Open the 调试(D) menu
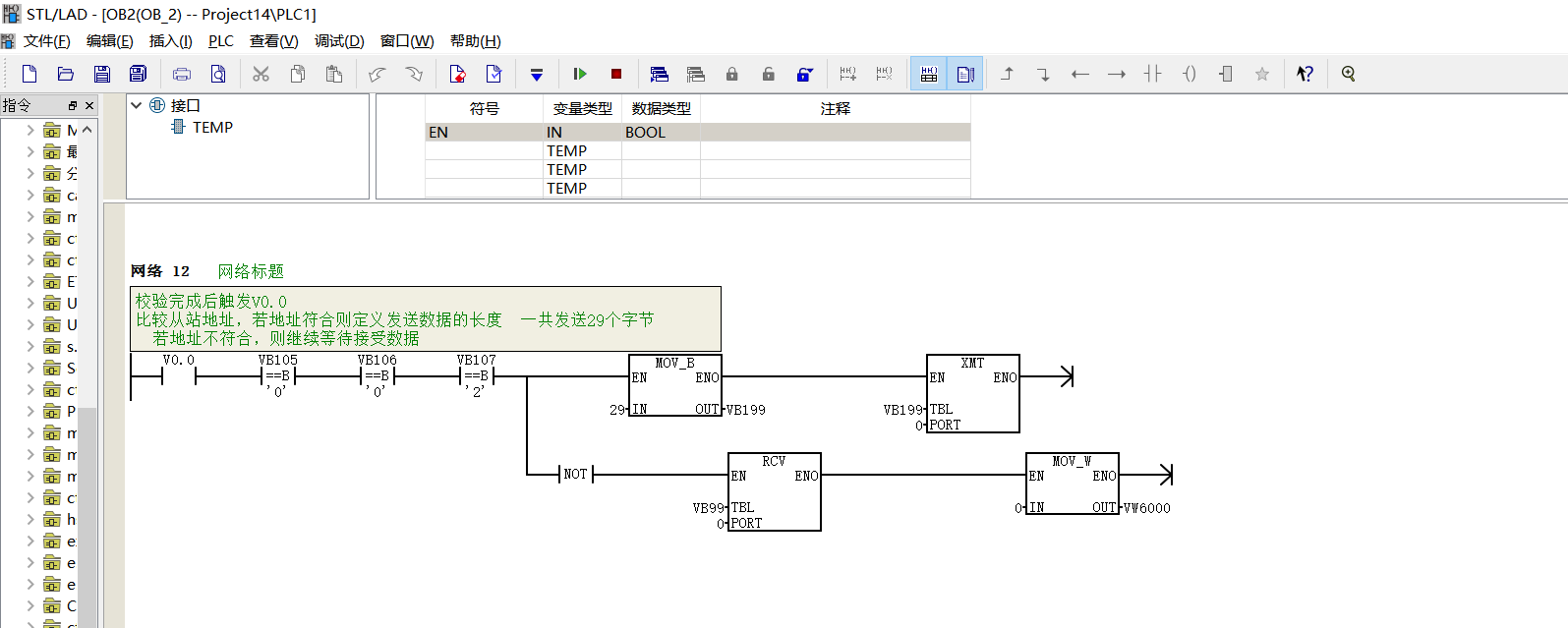Image resolution: width=1568 pixels, height=628 pixels. click(339, 41)
